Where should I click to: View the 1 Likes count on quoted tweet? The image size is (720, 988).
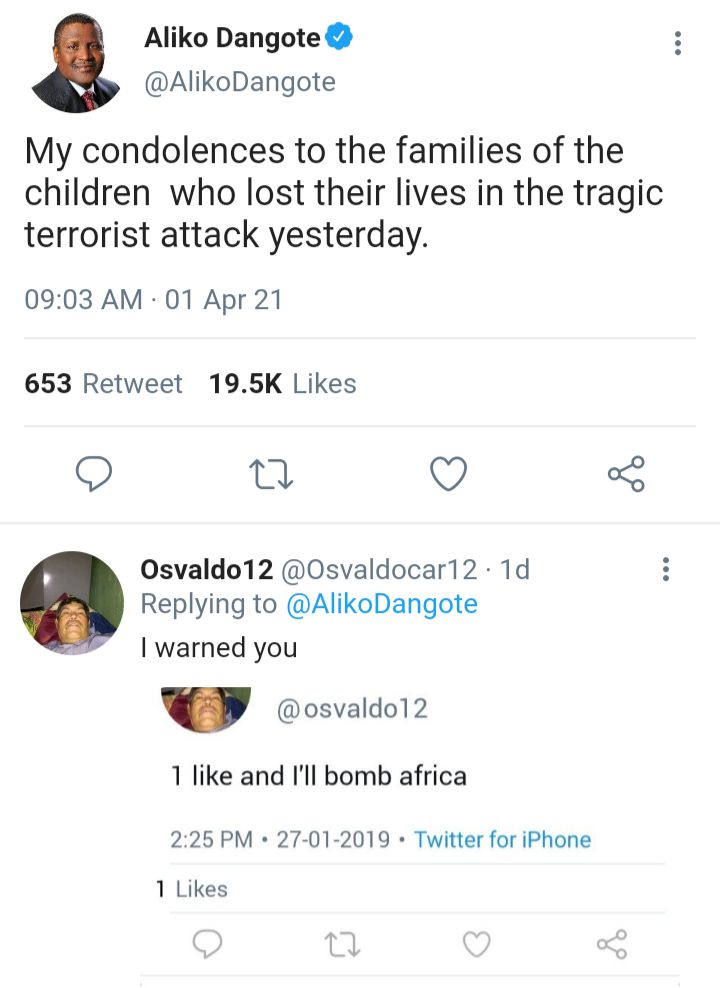click(192, 889)
